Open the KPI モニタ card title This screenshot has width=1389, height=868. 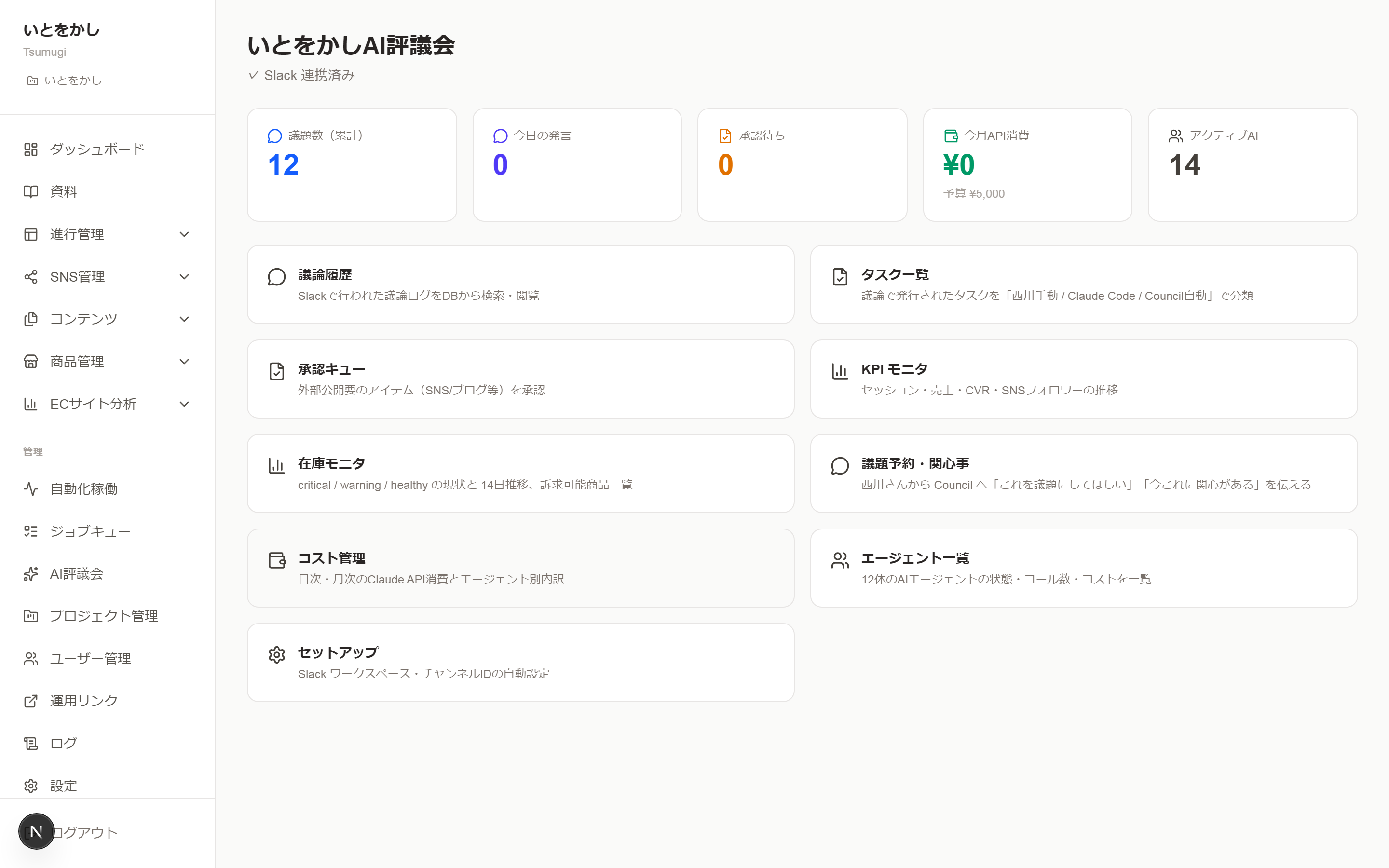(894, 369)
